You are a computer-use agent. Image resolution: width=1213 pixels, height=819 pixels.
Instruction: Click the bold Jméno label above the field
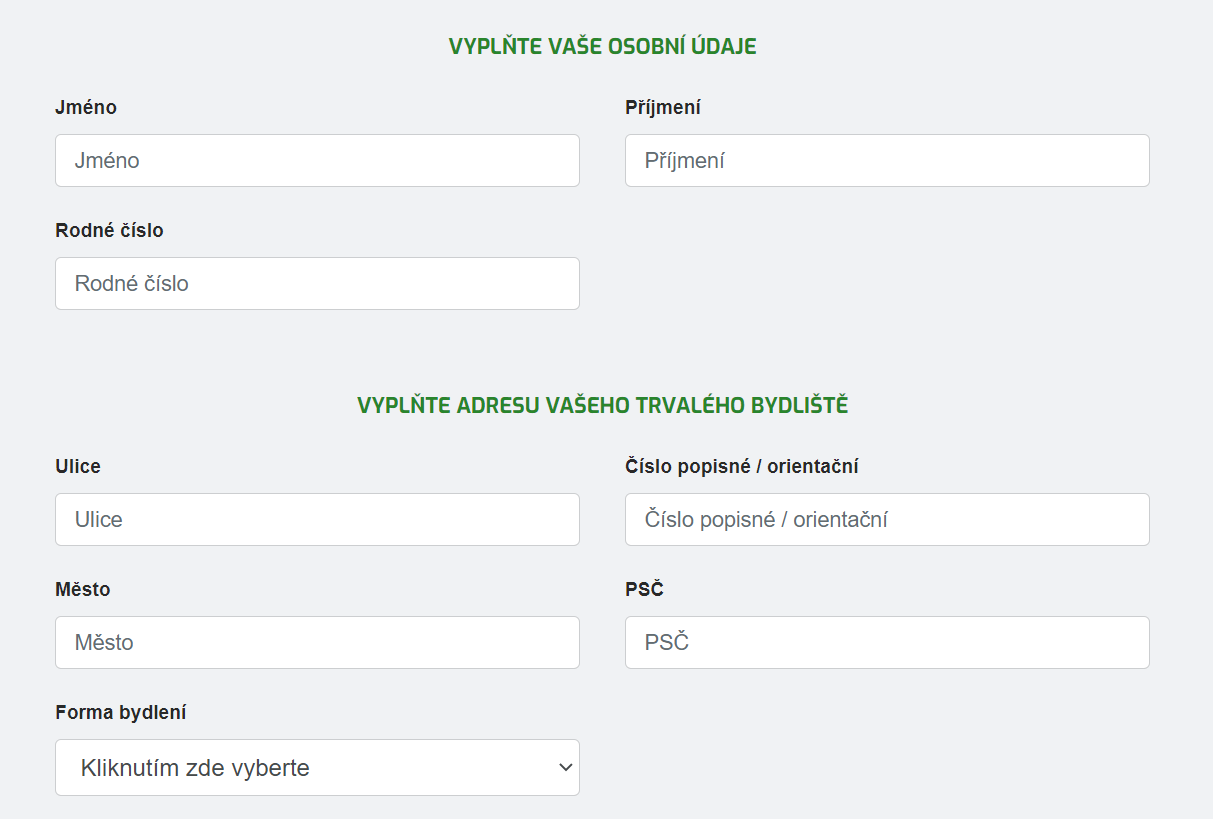pyautogui.click(x=86, y=107)
